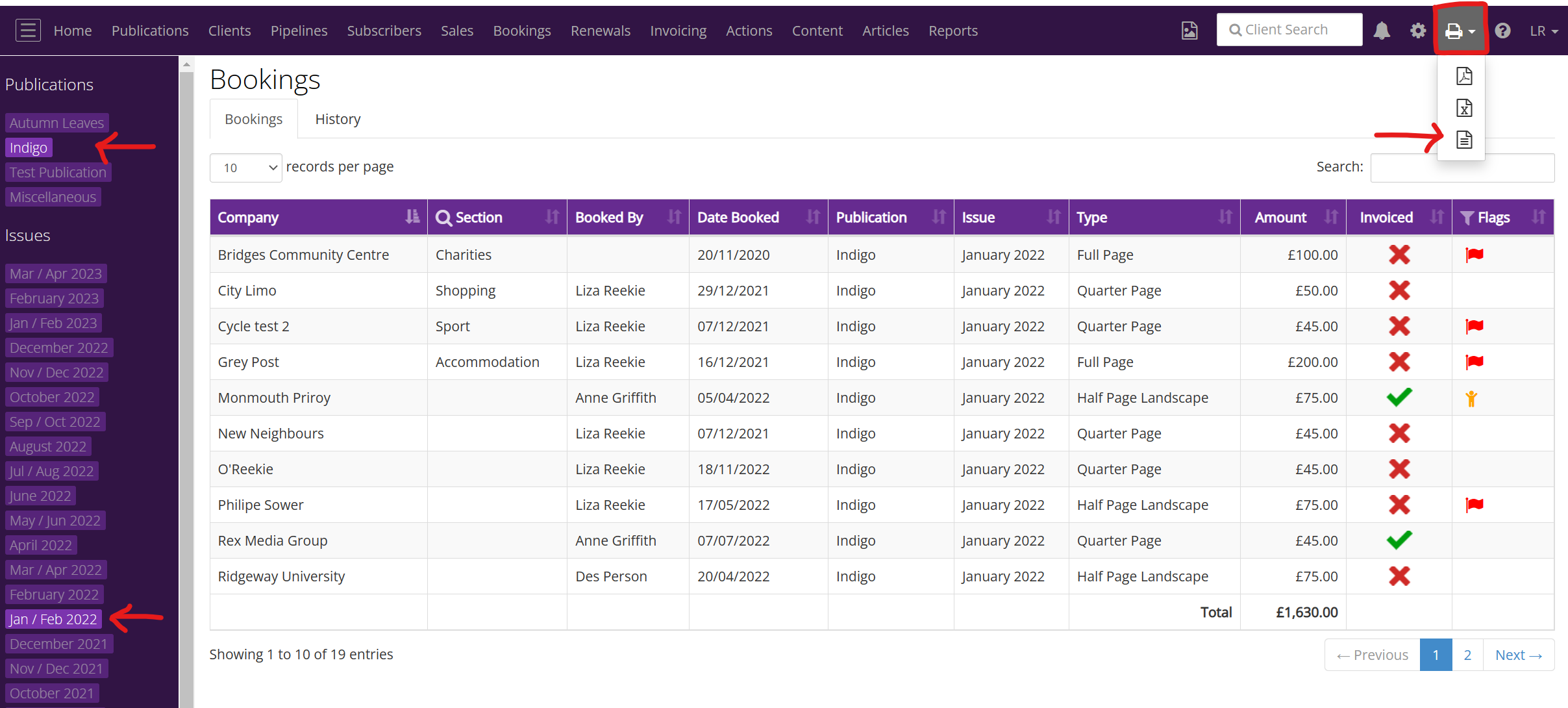Select the December 2022 issue
The height and width of the screenshot is (708, 1568).
coord(59,348)
